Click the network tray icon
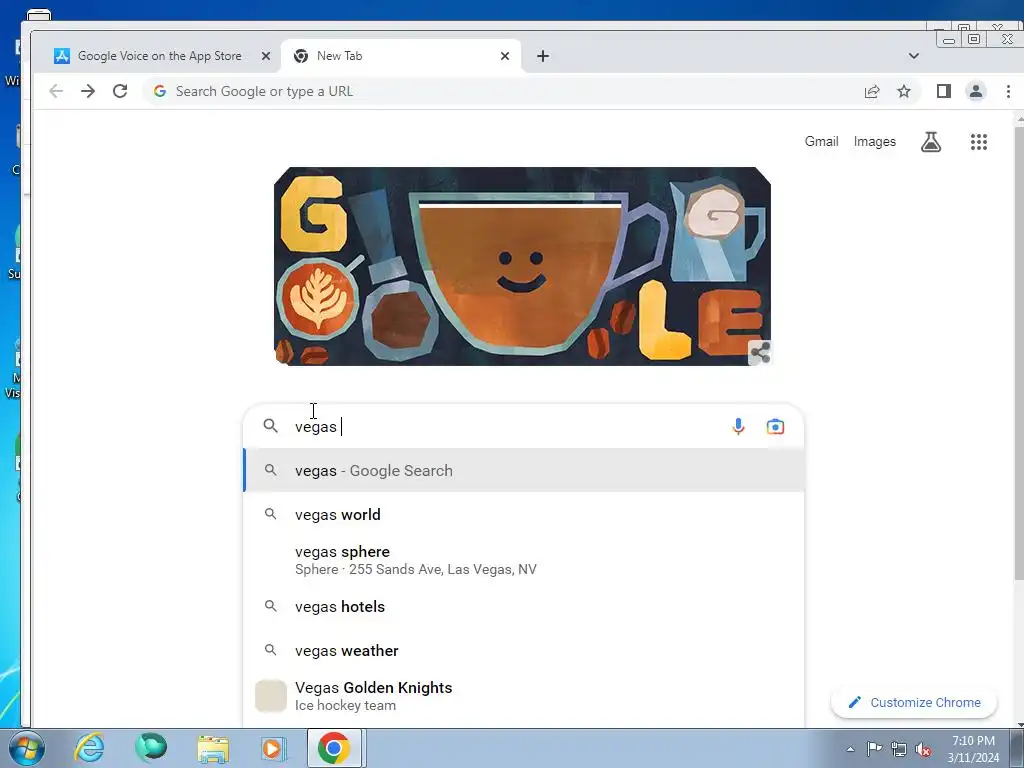Viewport: 1024px width, 768px height. click(899, 749)
